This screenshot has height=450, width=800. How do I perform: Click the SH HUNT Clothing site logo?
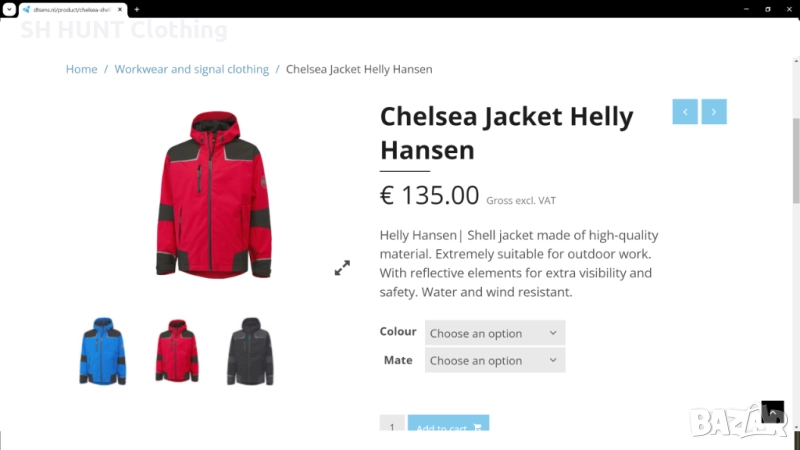click(124, 30)
